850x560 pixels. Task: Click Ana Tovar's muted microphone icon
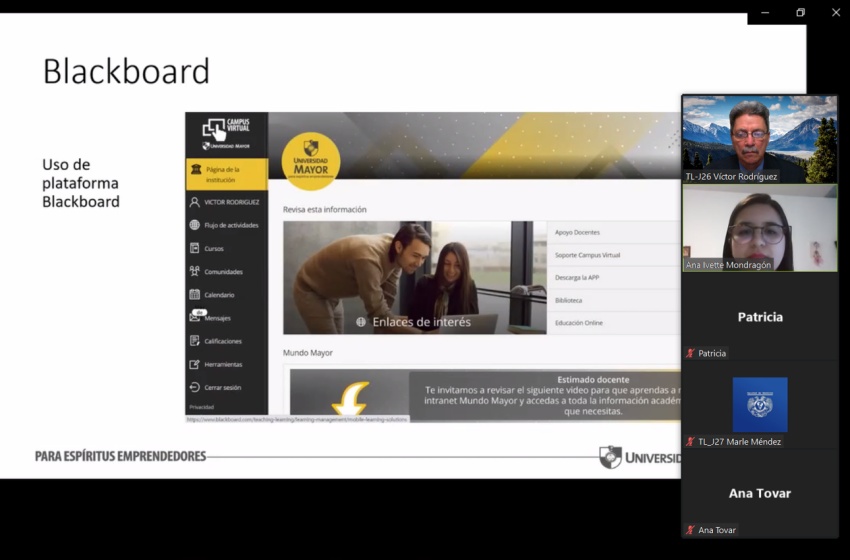click(x=690, y=530)
